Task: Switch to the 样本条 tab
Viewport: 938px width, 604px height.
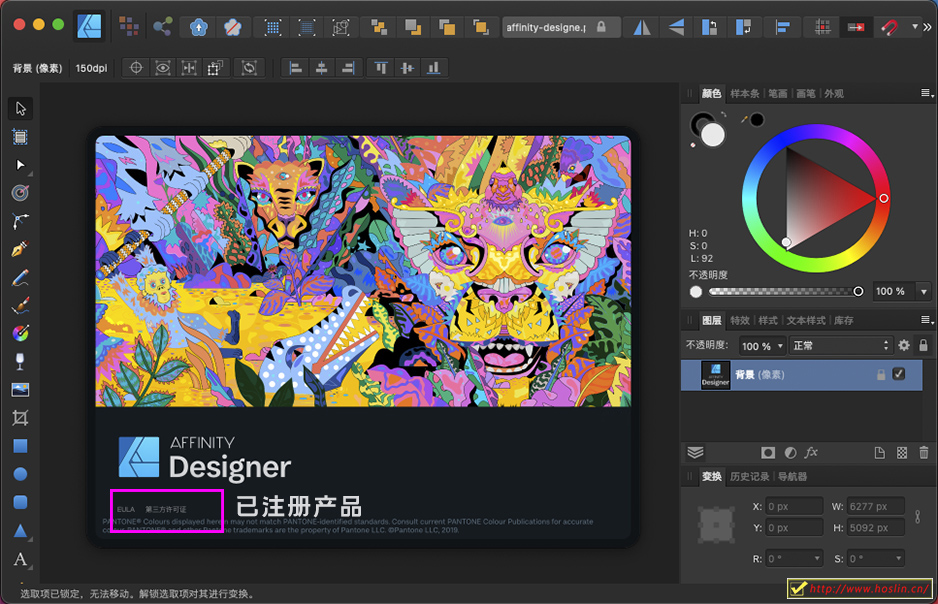Action: pyautogui.click(x=744, y=93)
